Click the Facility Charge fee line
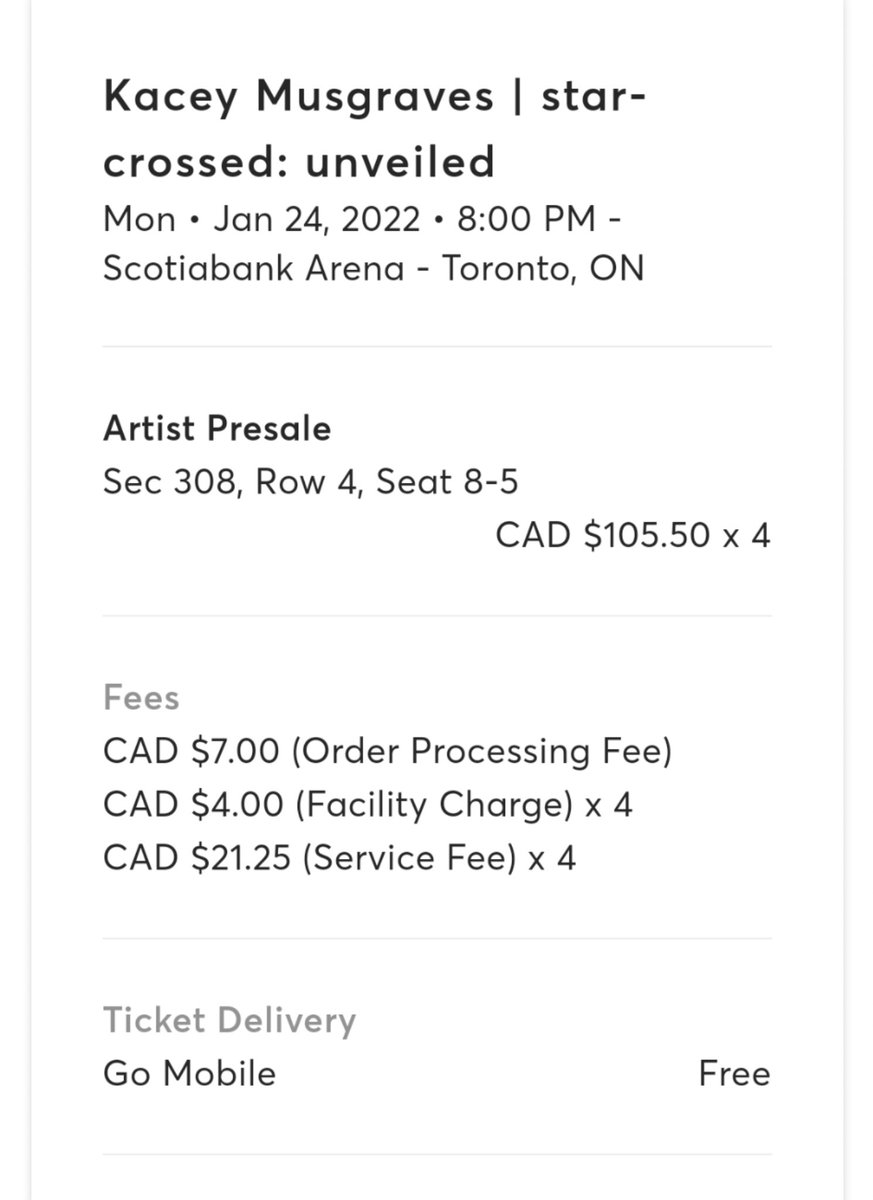873x1200 pixels. pos(367,805)
